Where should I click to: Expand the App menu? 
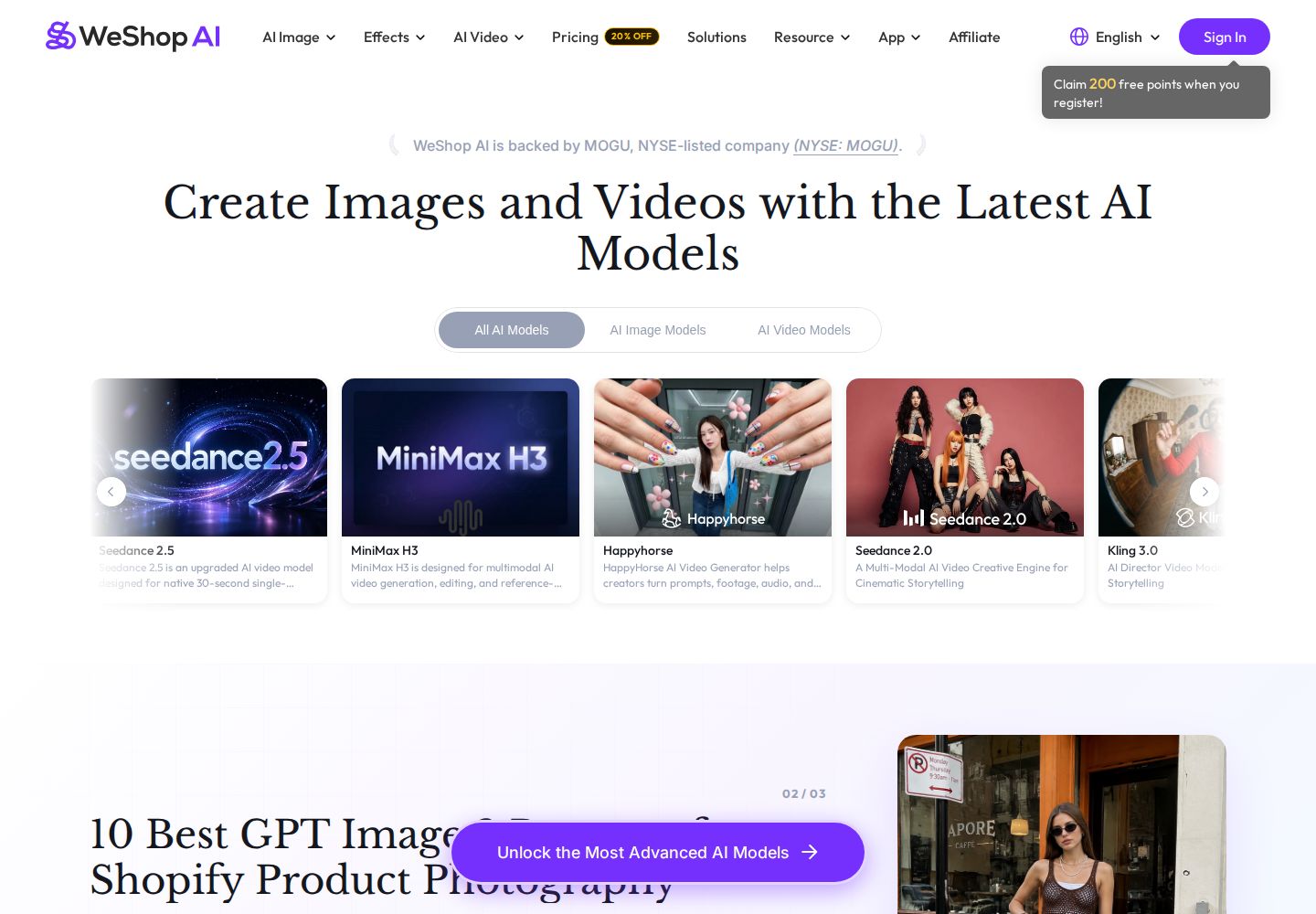click(x=899, y=37)
